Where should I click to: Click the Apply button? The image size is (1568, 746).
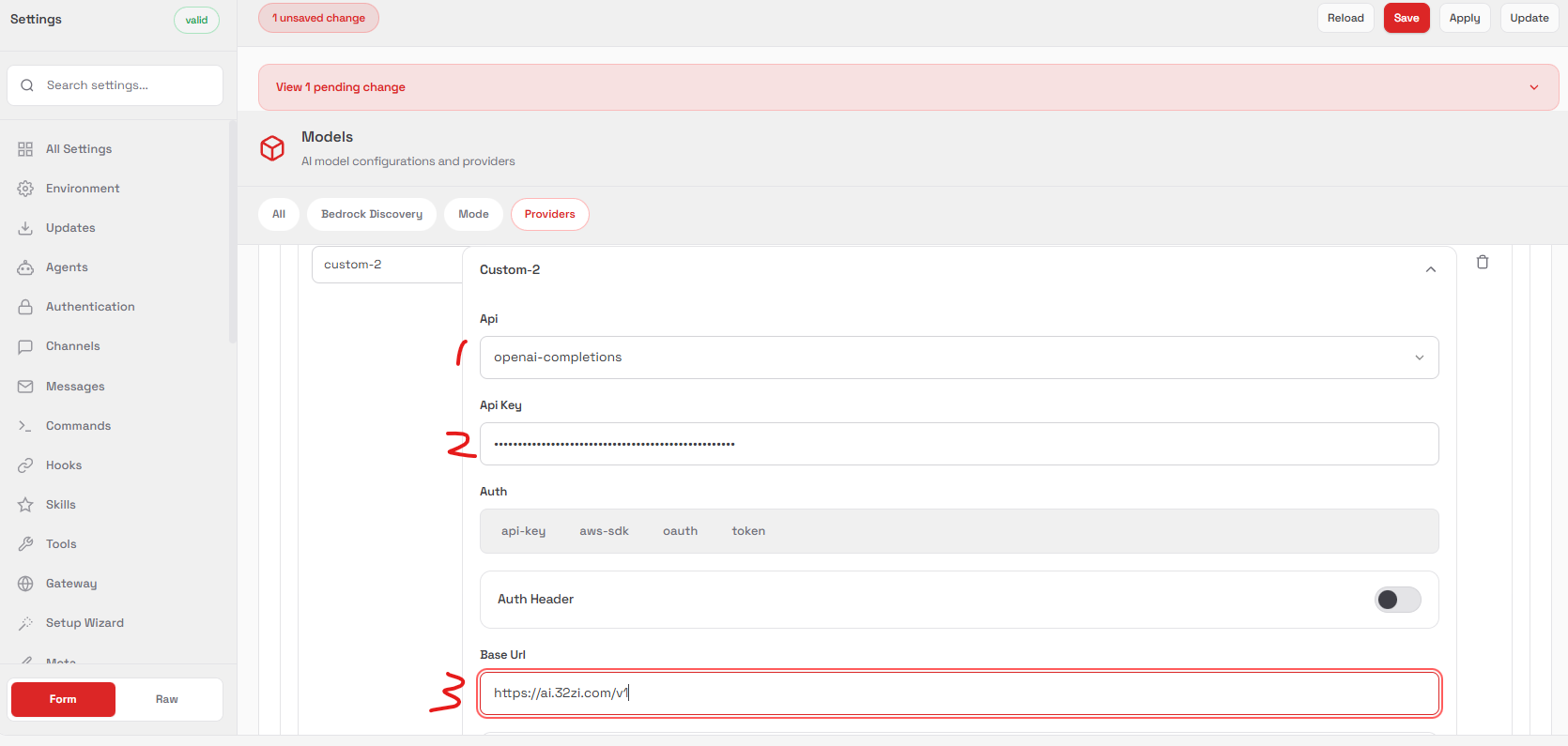pyautogui.click(x=1465, y=18)
